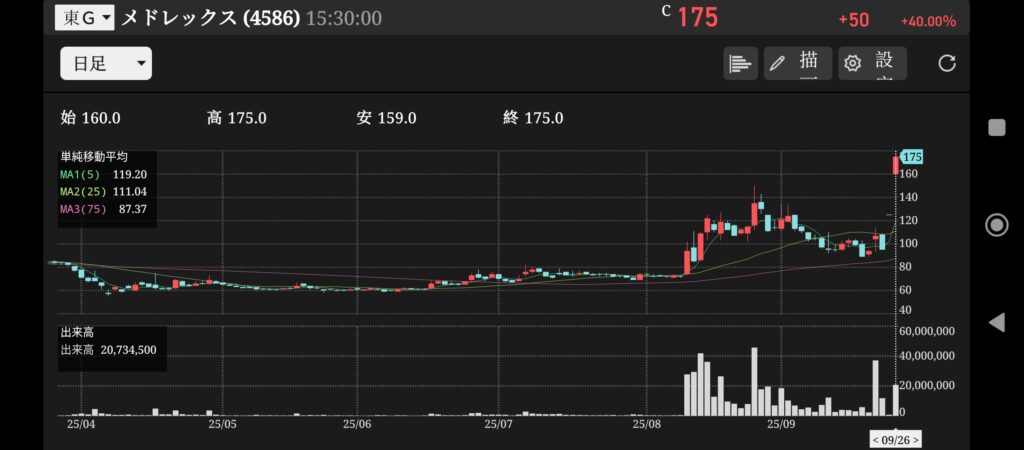Click the 175 current price tag
1024x450 pixels.
911,157
